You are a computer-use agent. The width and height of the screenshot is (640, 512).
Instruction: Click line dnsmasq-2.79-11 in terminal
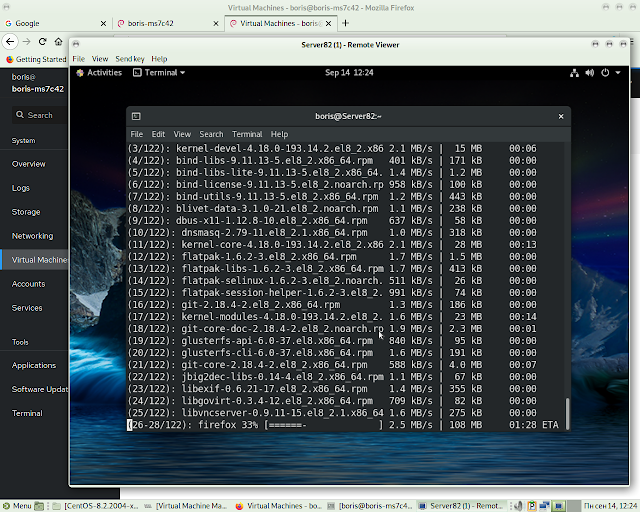click(332, 232)
